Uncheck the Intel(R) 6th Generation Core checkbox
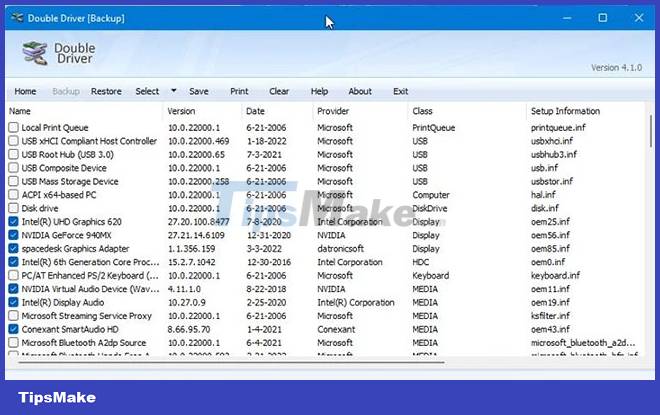The image size is (660, 415). (x=13, y=262)
